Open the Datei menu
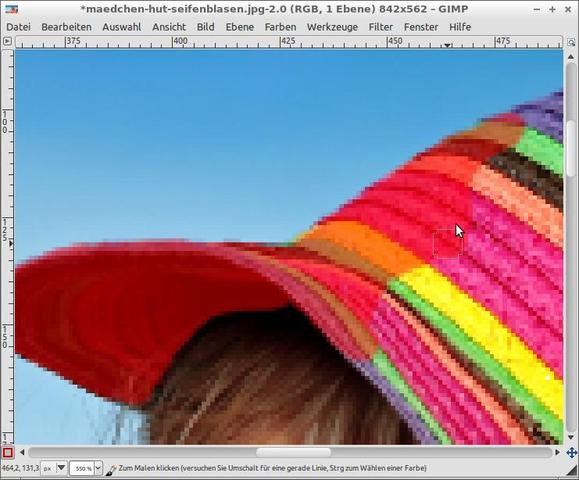This screenshot has height=480, width=579. pos(18,27)
